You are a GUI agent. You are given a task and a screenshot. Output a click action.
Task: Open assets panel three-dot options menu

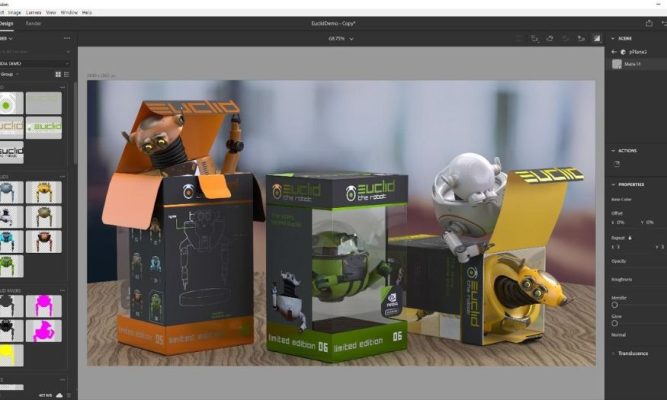pos(67,38)
